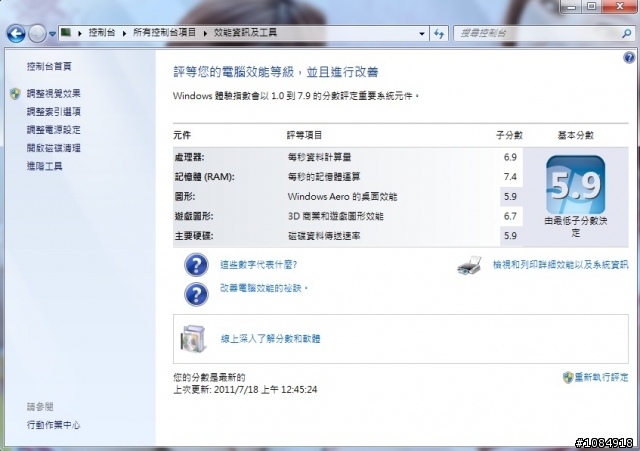Expand arrow before 效能資訊及工具 breadcrumb

pyautogui.click(x=205, y=33)
